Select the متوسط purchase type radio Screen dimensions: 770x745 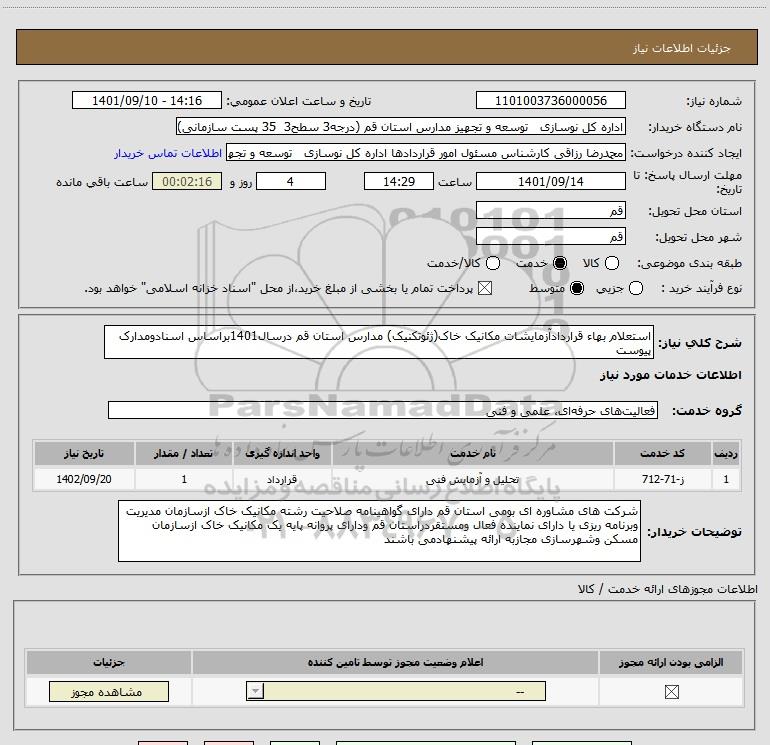[x=577, y=288]
